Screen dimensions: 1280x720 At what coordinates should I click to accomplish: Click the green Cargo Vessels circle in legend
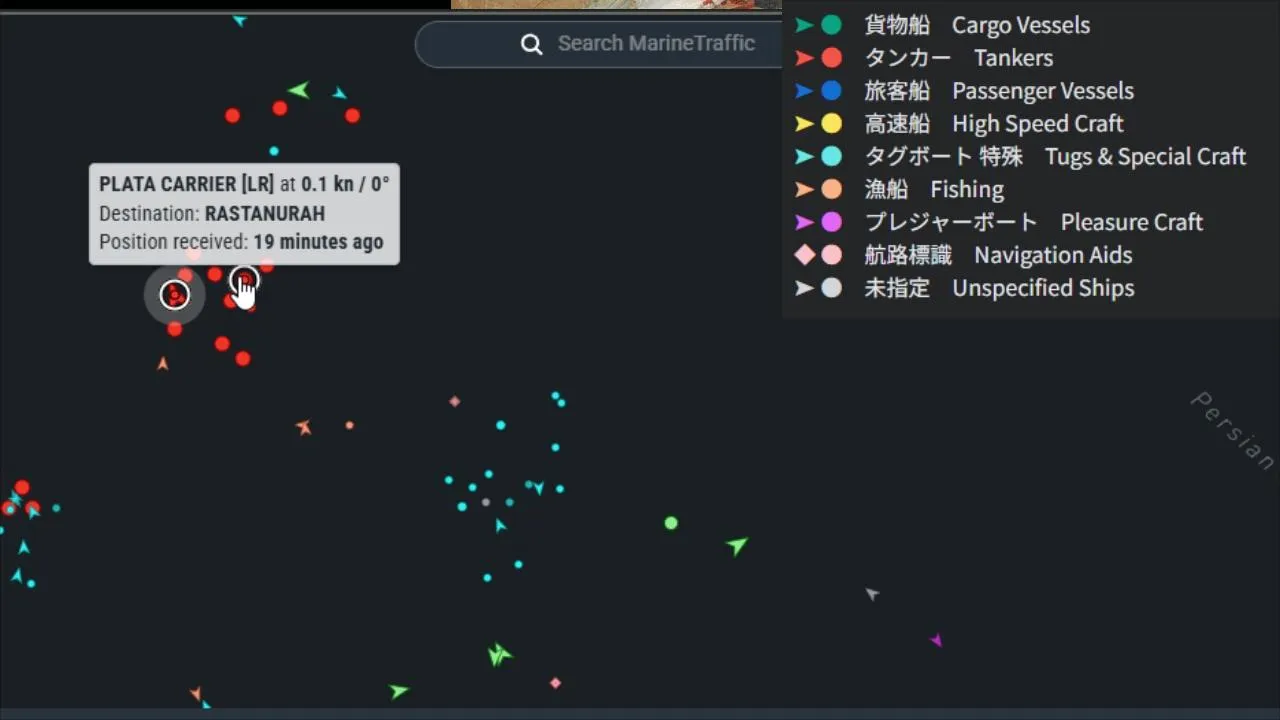[831, 25]
